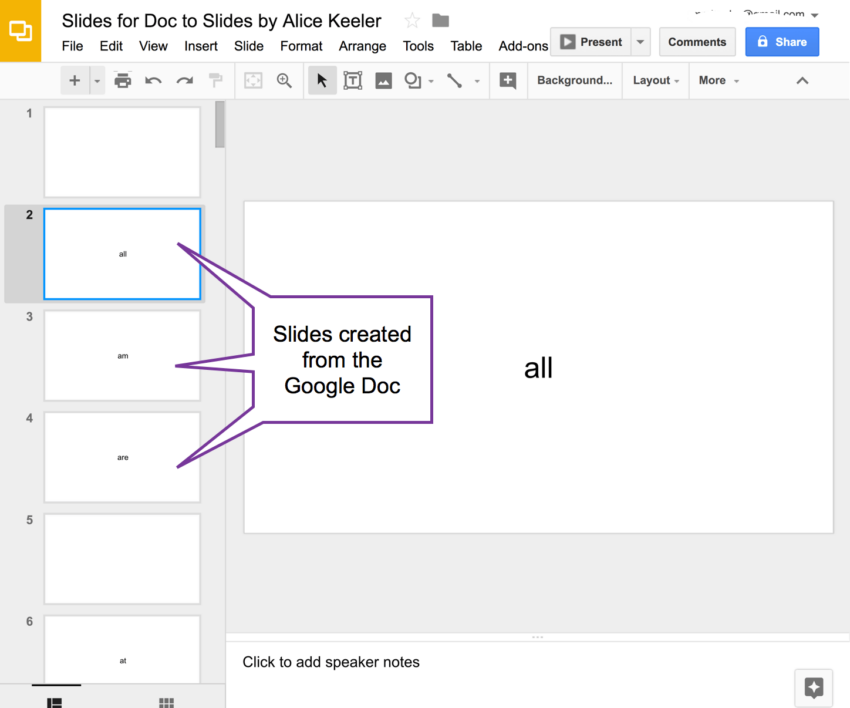Viewport: 850px width, 708px height.
Task: Open the Add-ons menu
Action: pos(523,46)
